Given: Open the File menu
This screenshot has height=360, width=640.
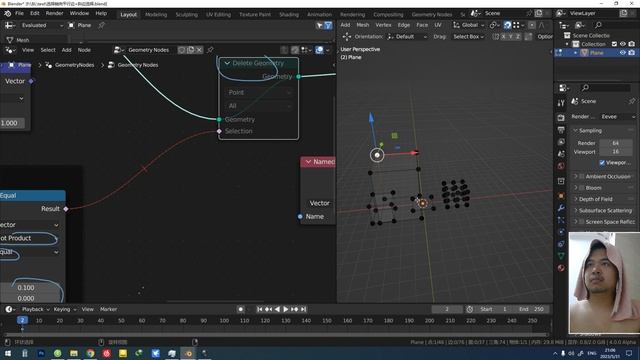Looking at the screenshot, I should coord(19,13).
